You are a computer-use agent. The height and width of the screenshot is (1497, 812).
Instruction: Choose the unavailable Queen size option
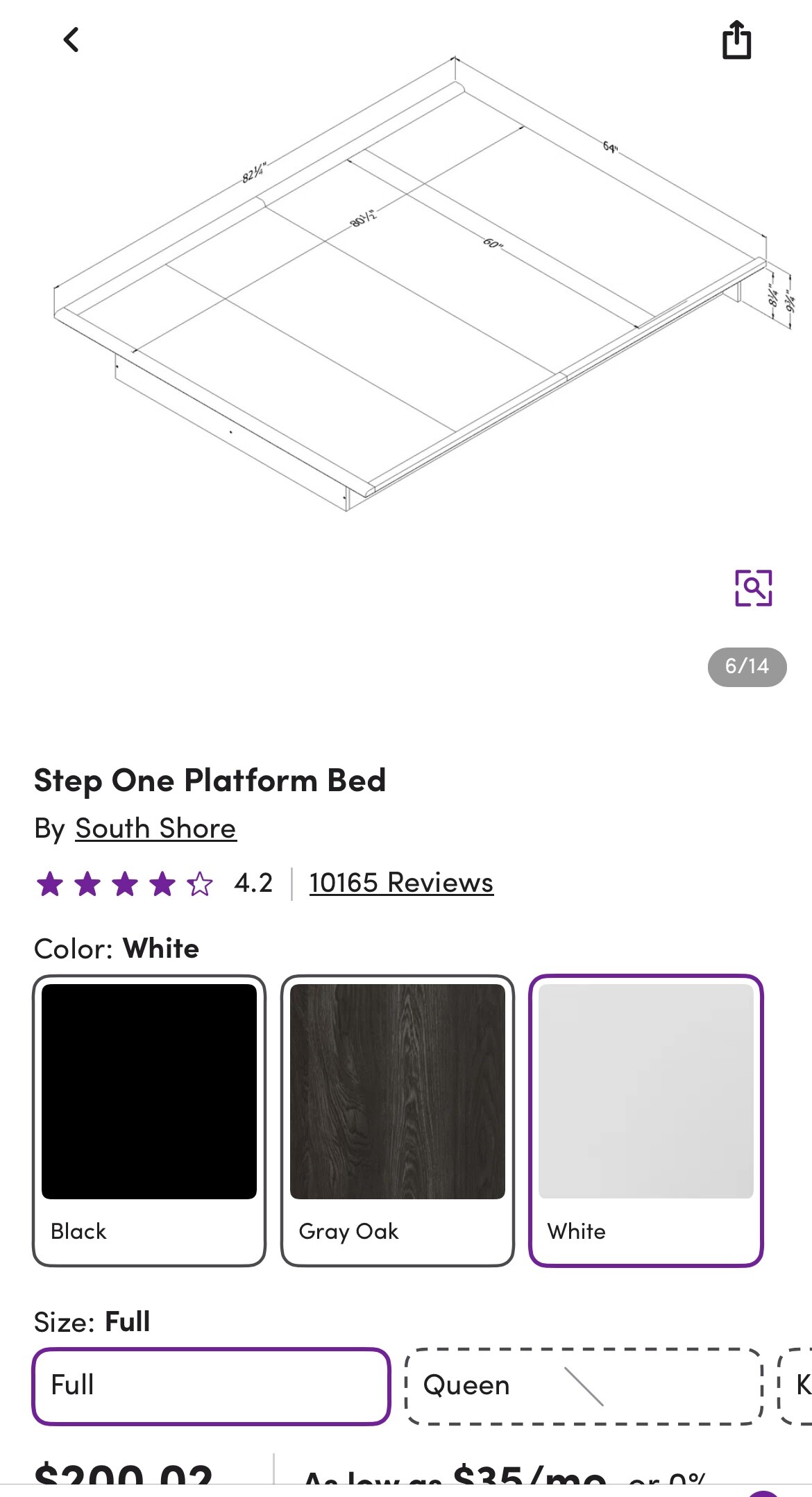tap(583, 1386)
